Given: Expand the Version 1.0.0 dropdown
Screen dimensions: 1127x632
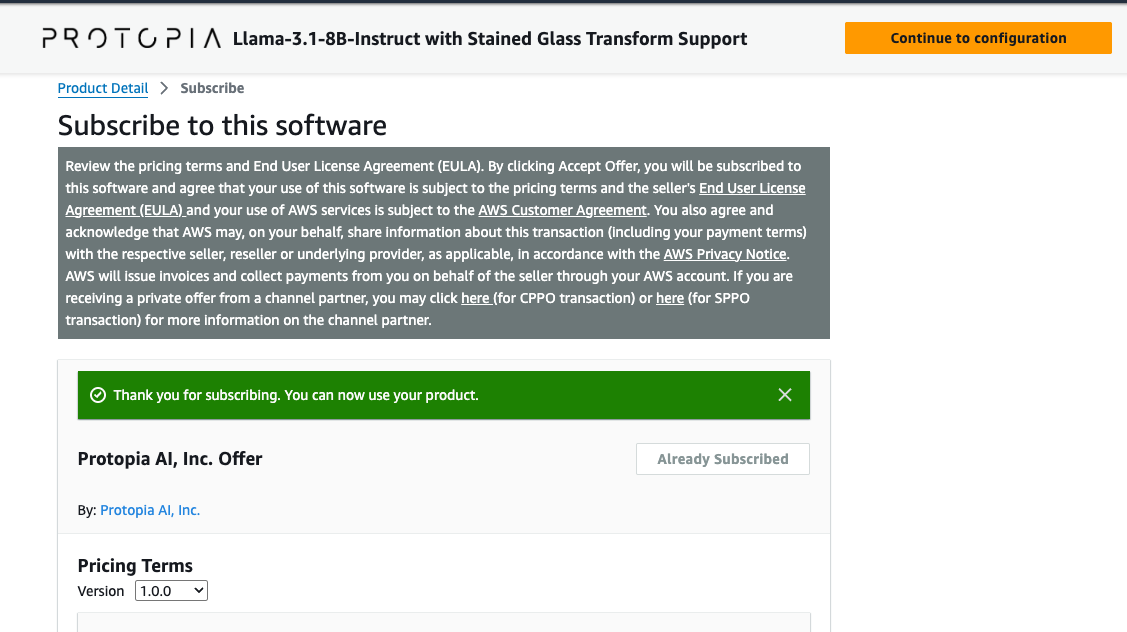Looking at the screenshot, I should (x=171, y=591).
